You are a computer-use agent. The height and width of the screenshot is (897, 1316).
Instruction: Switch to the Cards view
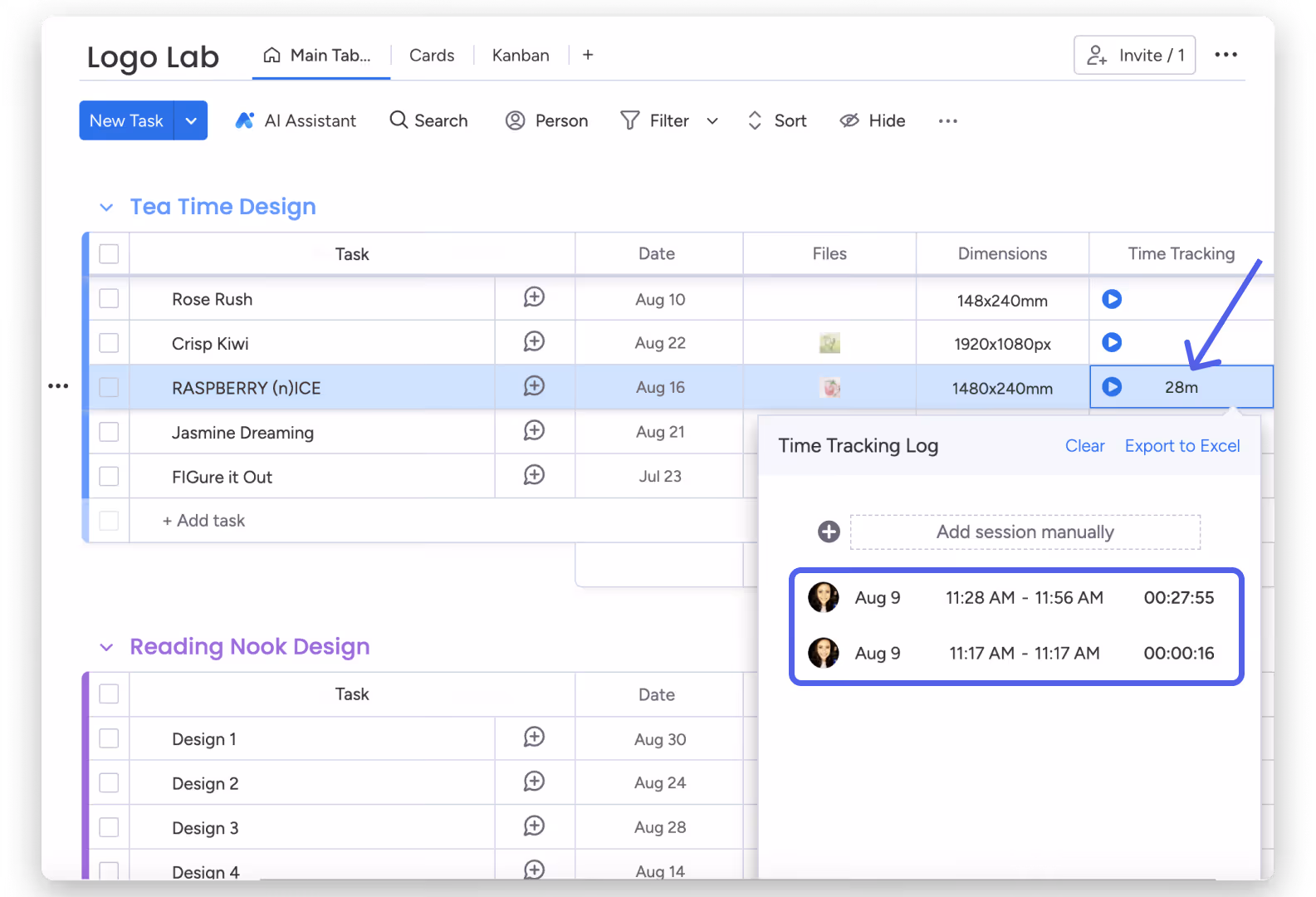click(x=432, y=55)
